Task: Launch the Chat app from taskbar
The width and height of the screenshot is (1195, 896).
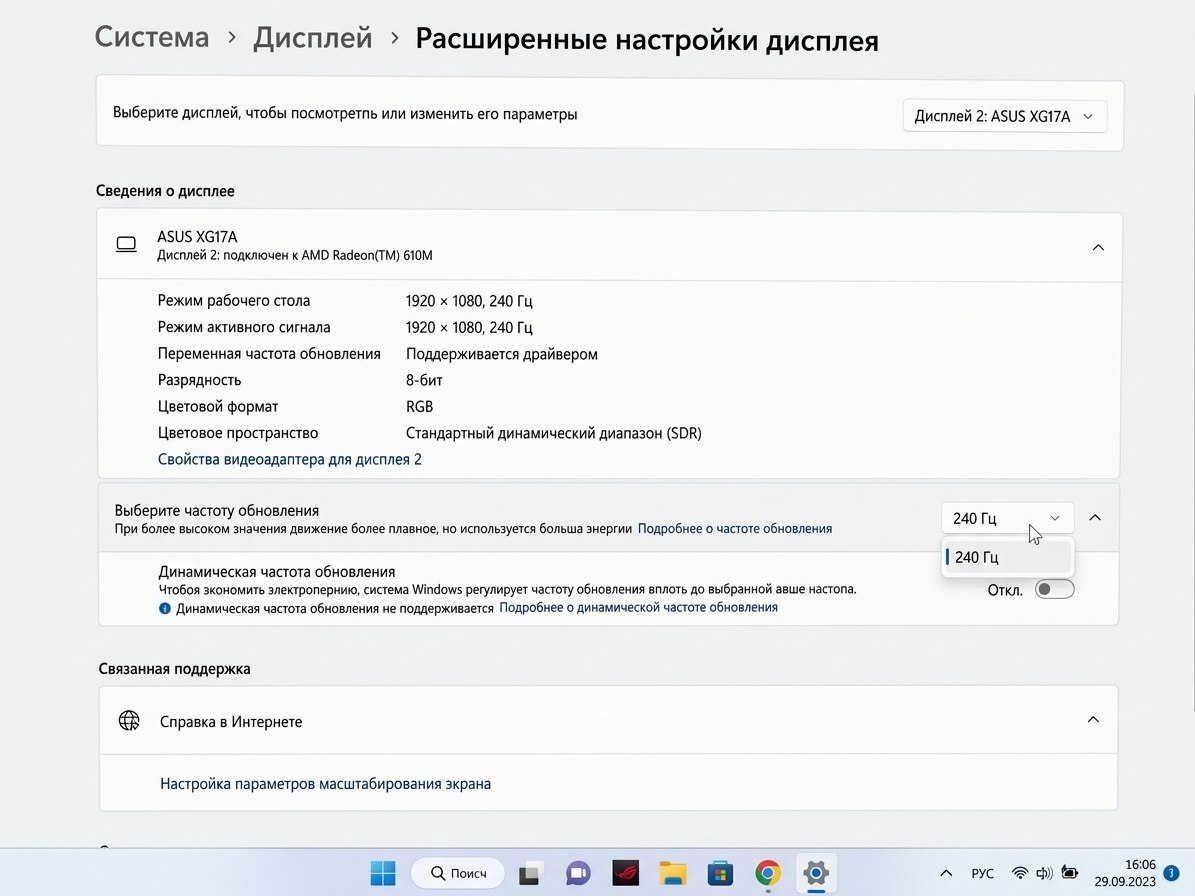Action: point(578,873)
